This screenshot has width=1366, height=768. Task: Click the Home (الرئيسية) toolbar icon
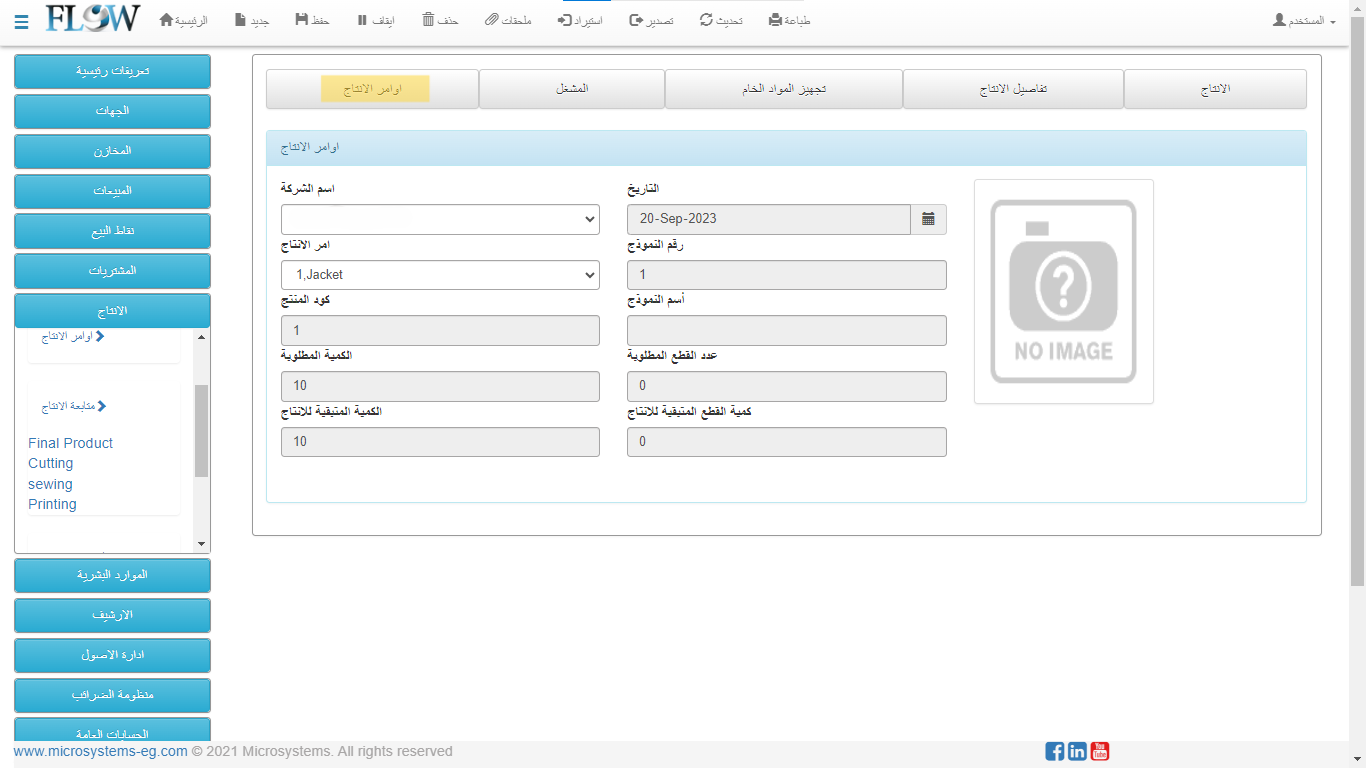167,20
